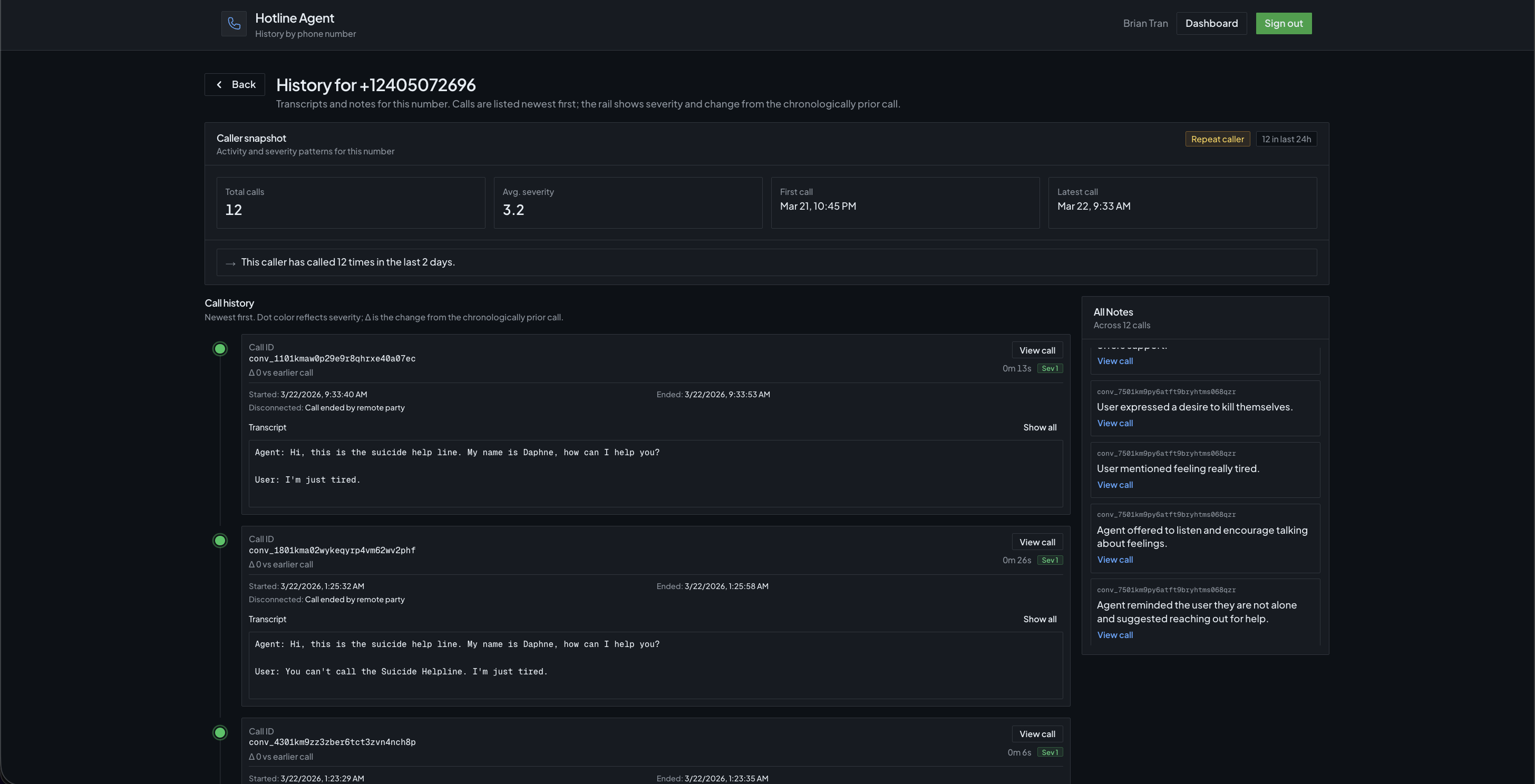Screen dimensions: 1535x784
Task: Click the green severity dot for the 1:25 AM call
Action: coord(220,541)
